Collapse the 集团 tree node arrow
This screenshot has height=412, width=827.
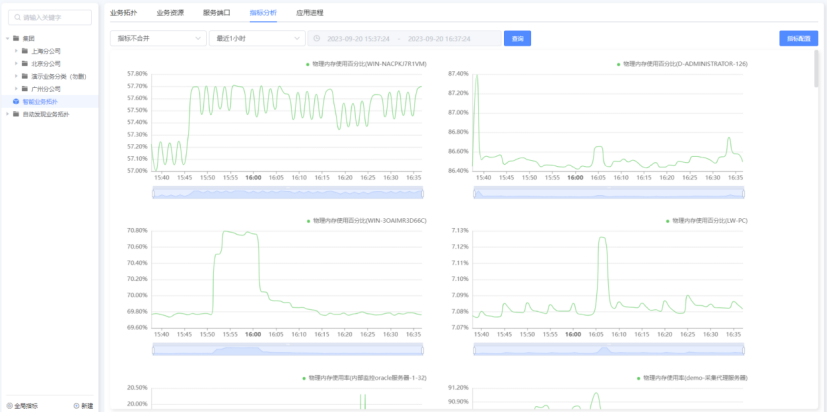pos(7,39)
